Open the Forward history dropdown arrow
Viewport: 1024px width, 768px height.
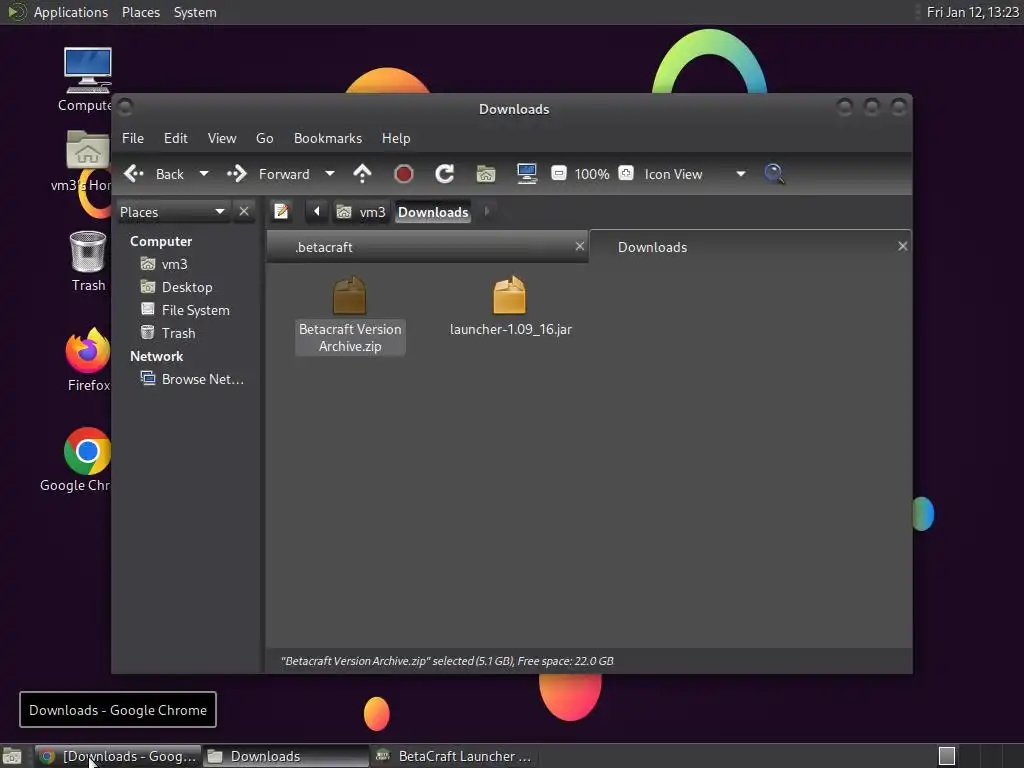pyautogui.click(x=330, y=174)
